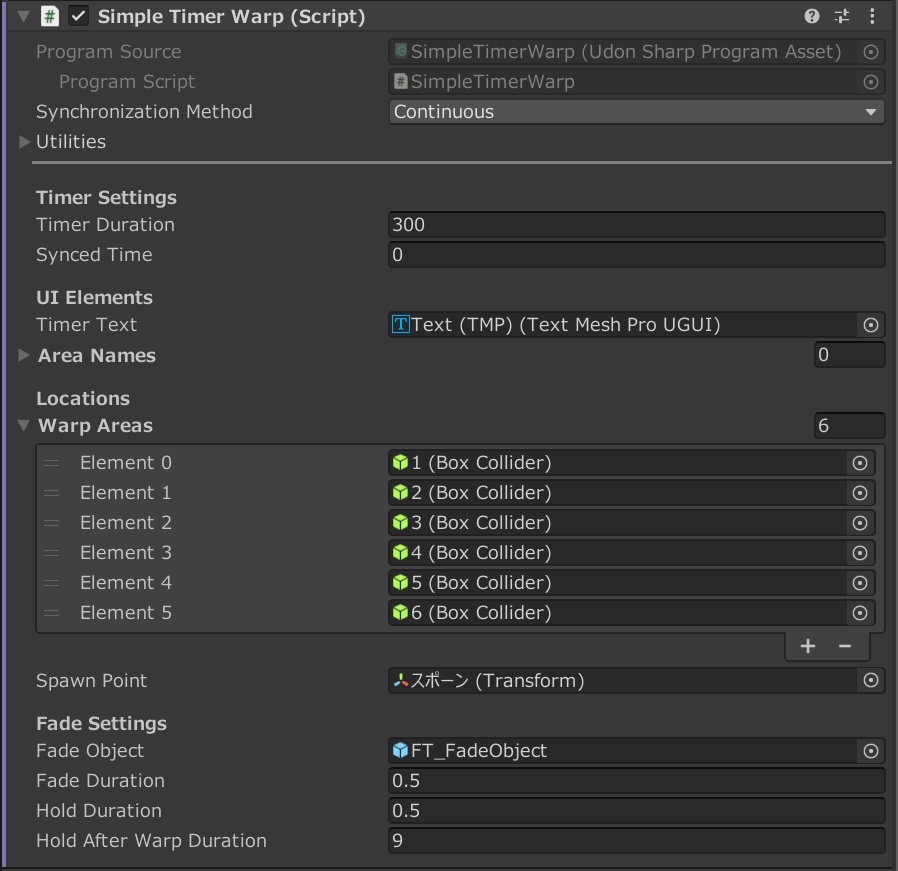Select the Element 2 row in Warp Areas
Image resolution: width=898 pixels, height=871 pixels.
(x=200, y=523)
